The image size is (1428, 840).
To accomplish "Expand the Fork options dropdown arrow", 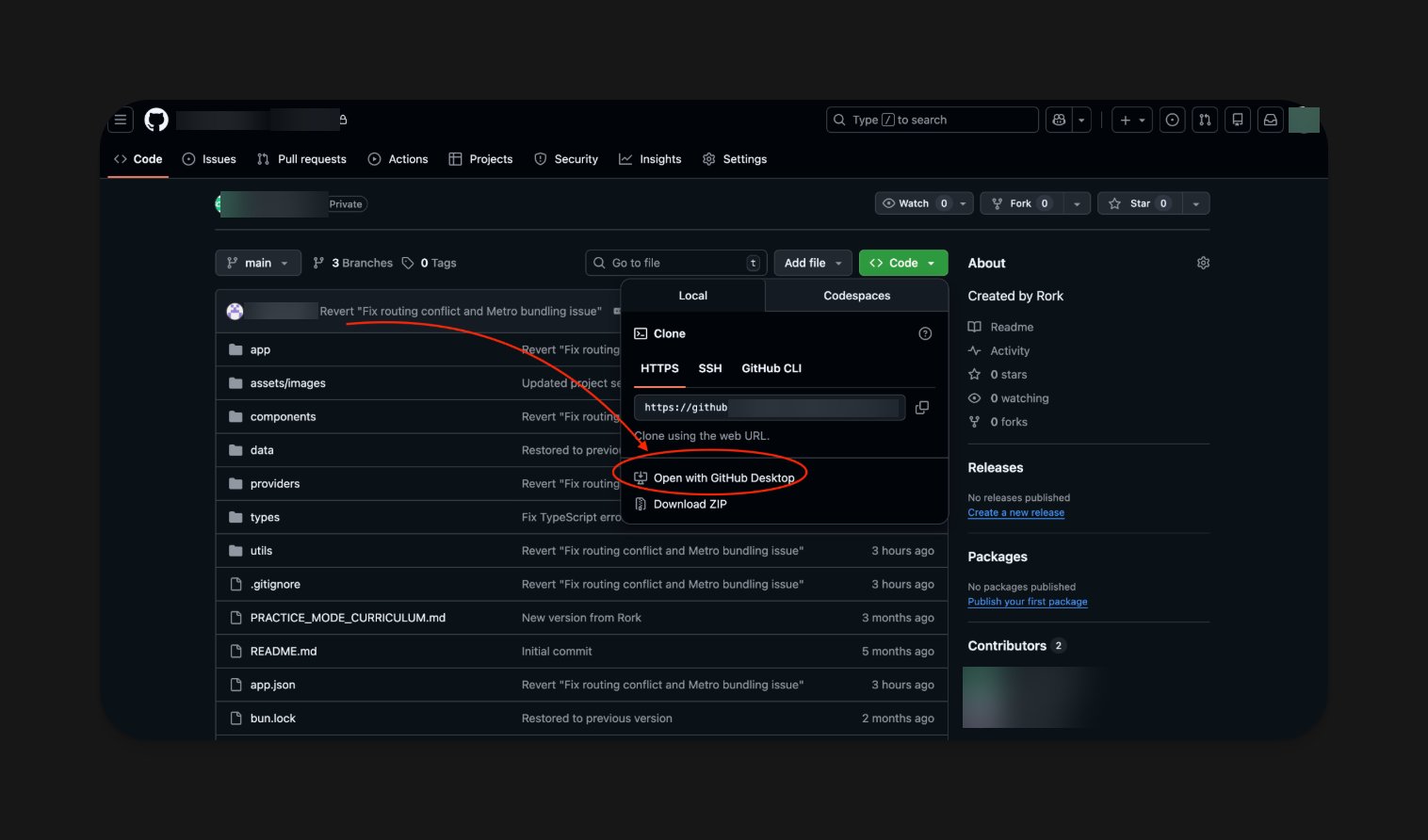I will [x=1078, y=203].
